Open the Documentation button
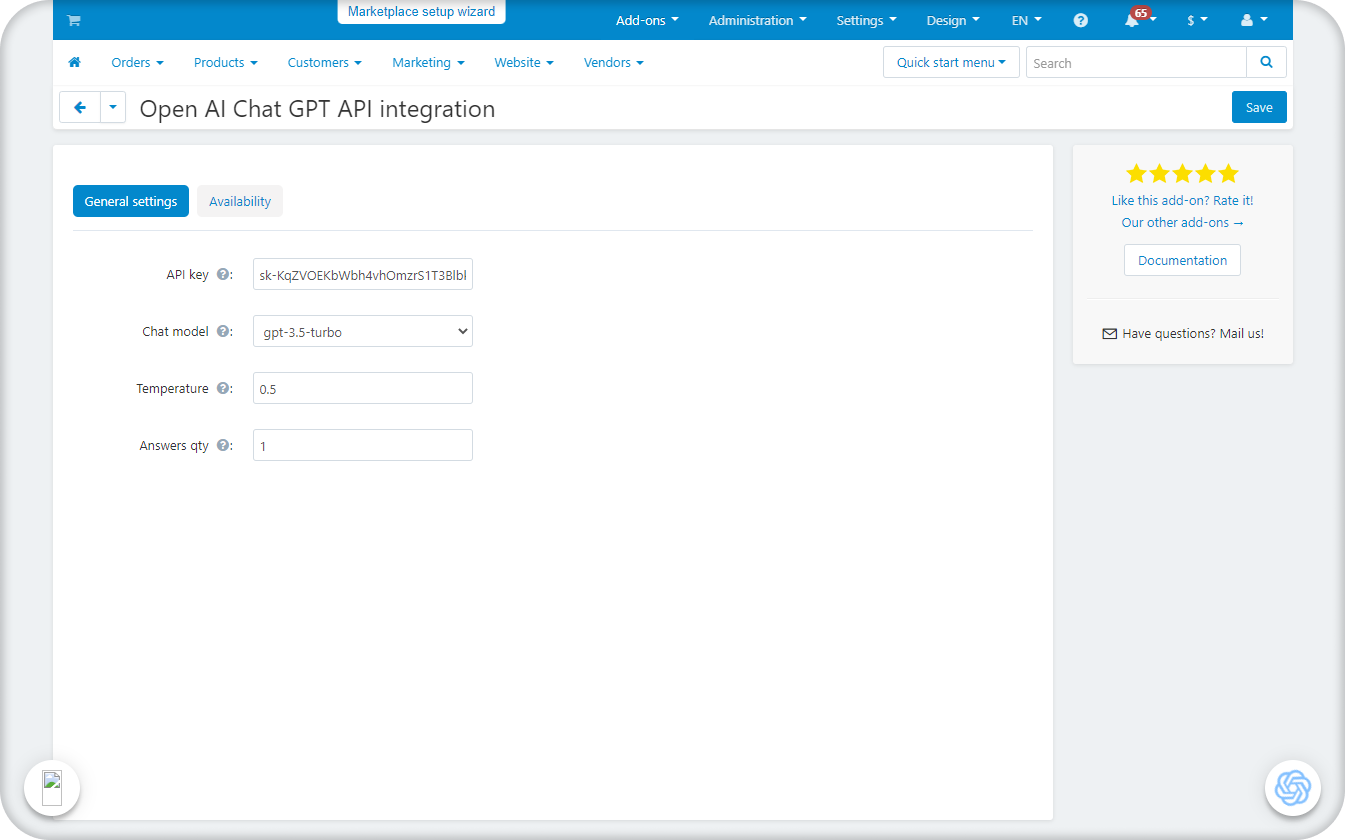 [1182, 260]
